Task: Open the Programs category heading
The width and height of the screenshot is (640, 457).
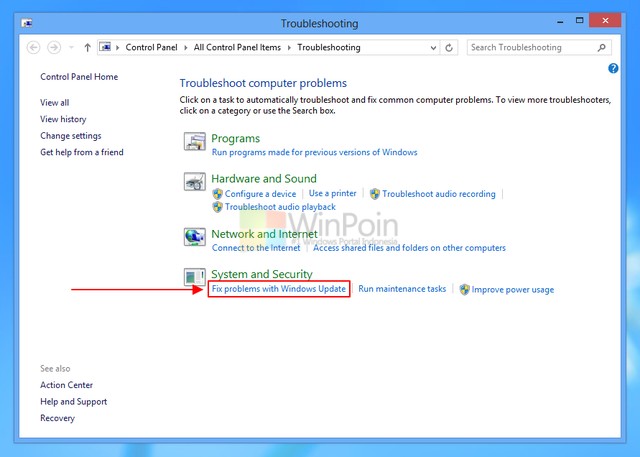Action: pos(236,138)
